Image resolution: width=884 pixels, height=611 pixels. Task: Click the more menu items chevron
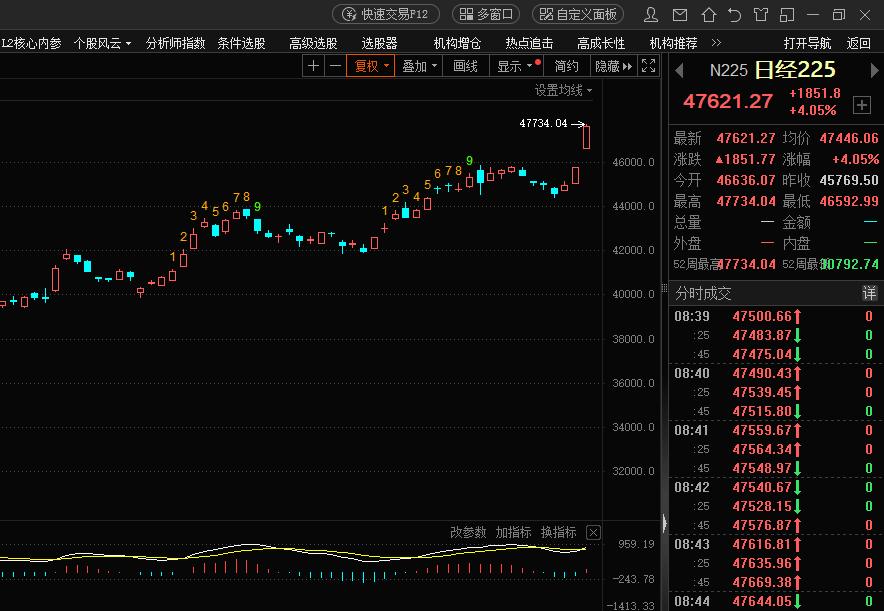(x=717, y=43)
